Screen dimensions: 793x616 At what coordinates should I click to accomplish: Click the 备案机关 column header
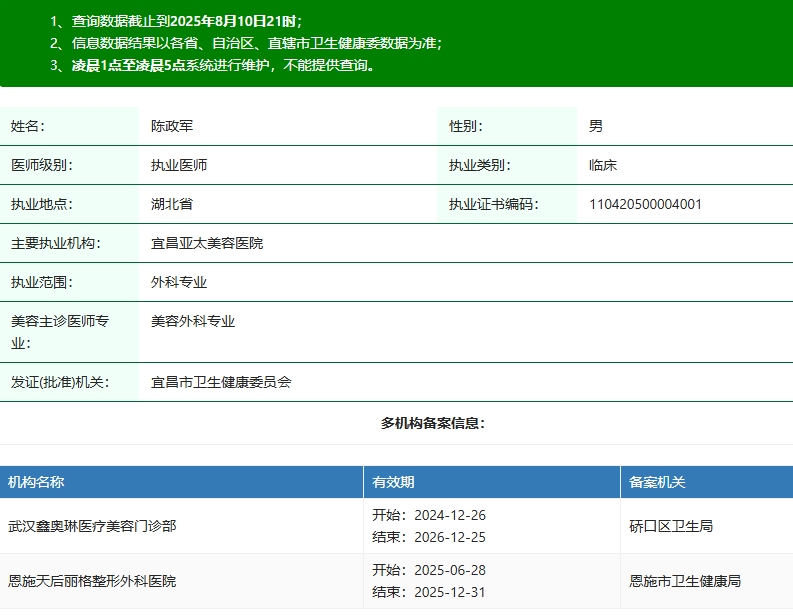coord(657,482)
